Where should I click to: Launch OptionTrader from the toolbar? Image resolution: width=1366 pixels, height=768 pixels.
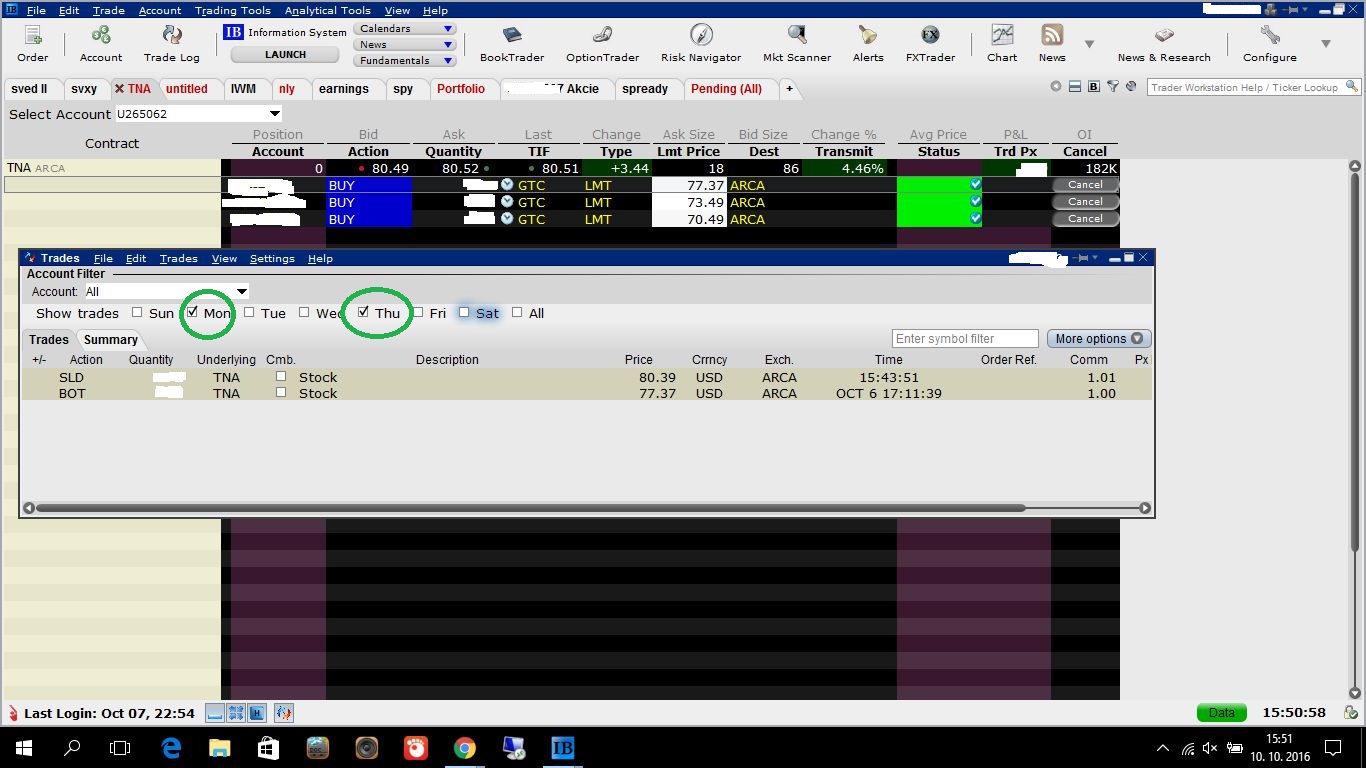[602, 44]
